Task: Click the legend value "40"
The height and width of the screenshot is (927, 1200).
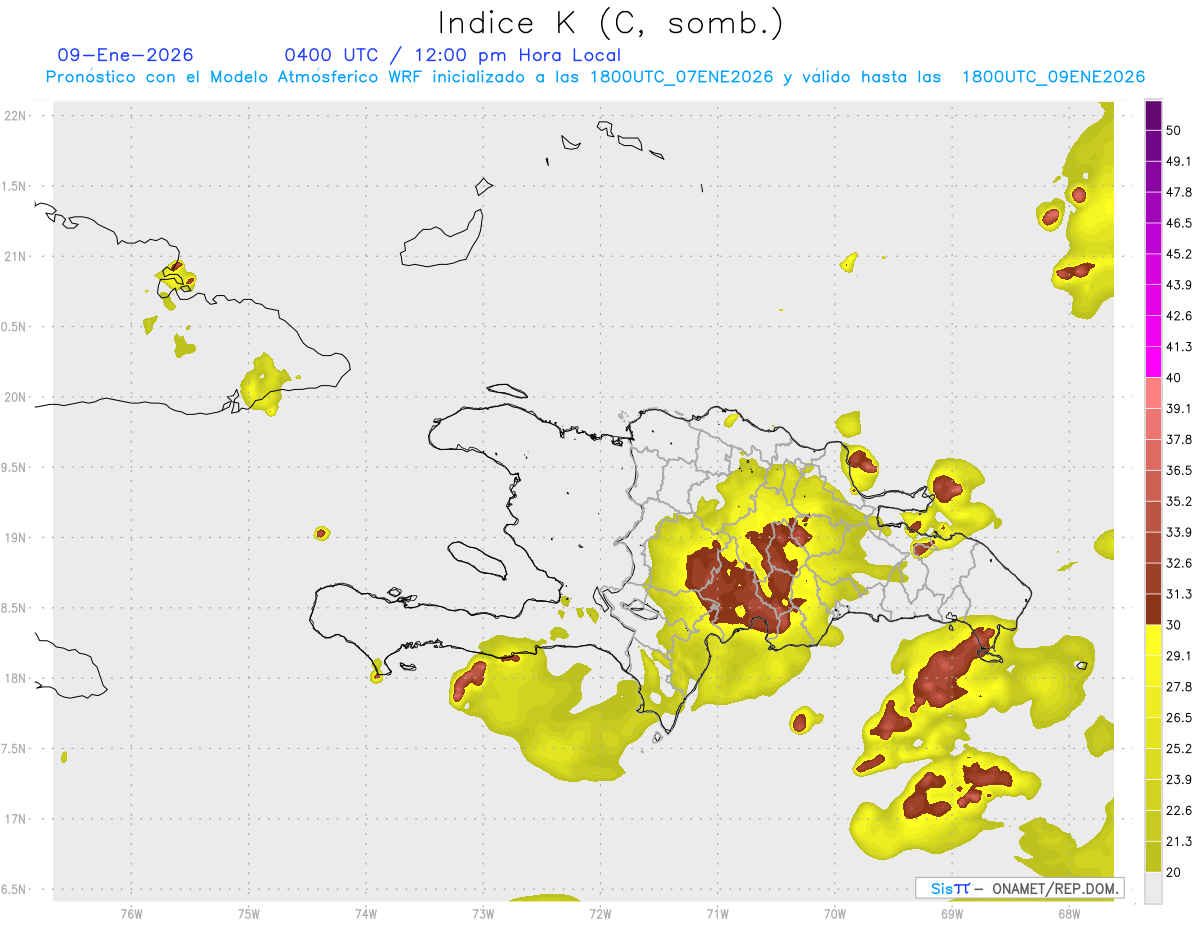Action: pos(1175,378)
